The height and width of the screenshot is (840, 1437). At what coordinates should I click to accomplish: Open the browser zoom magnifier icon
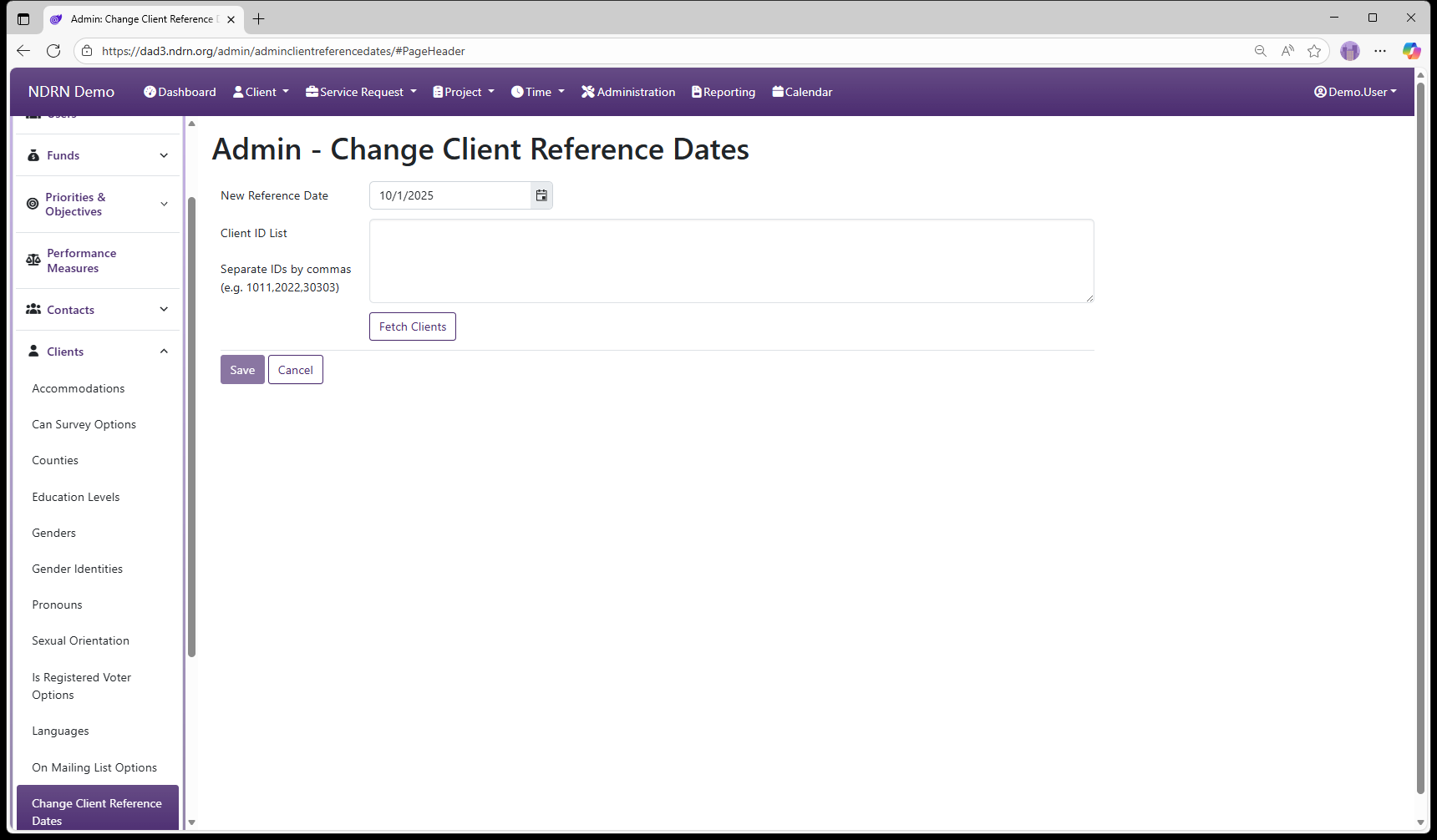(1260, 51)
